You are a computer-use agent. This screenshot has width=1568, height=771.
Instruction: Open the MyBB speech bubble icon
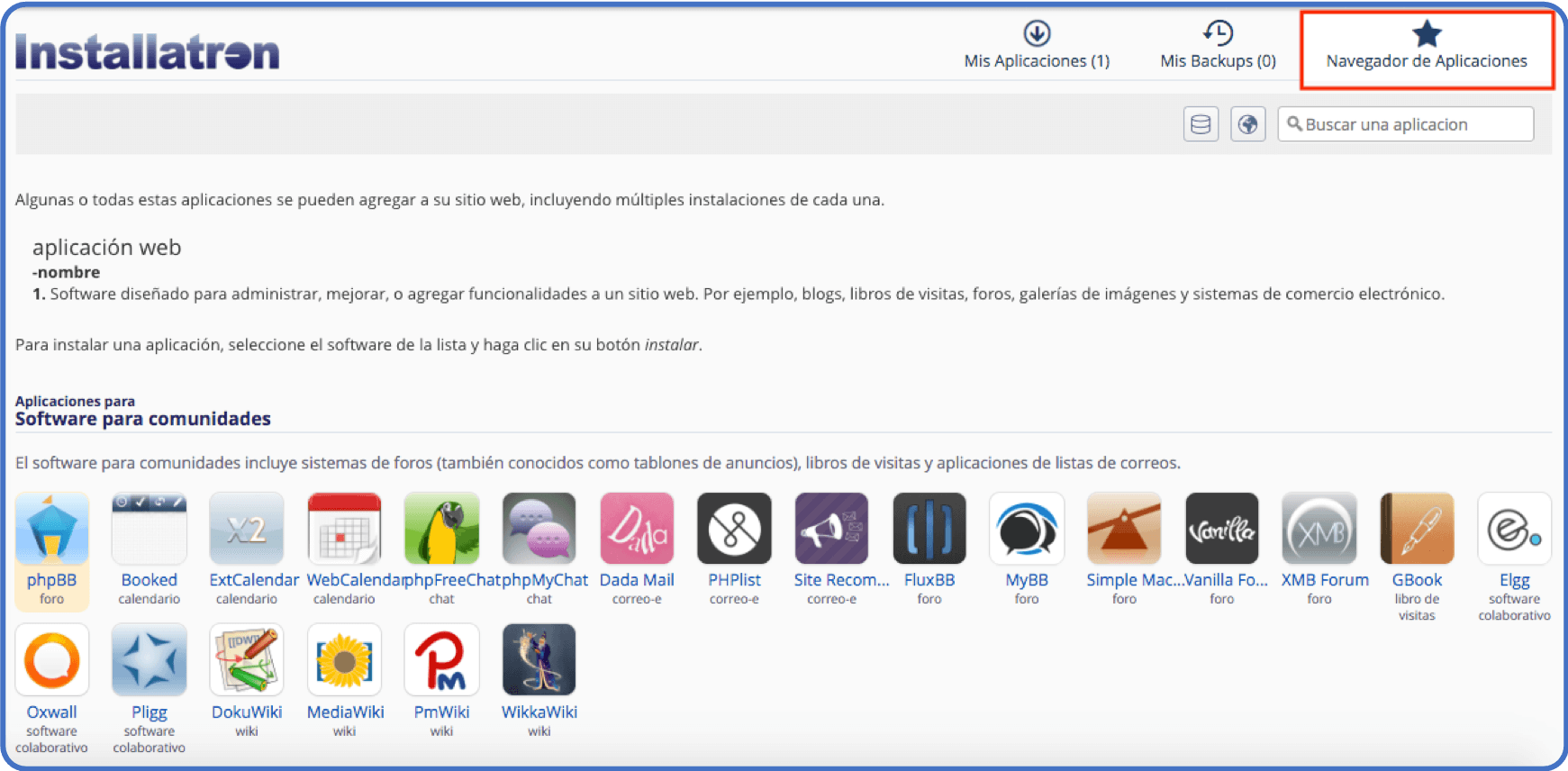point(1027,529)
